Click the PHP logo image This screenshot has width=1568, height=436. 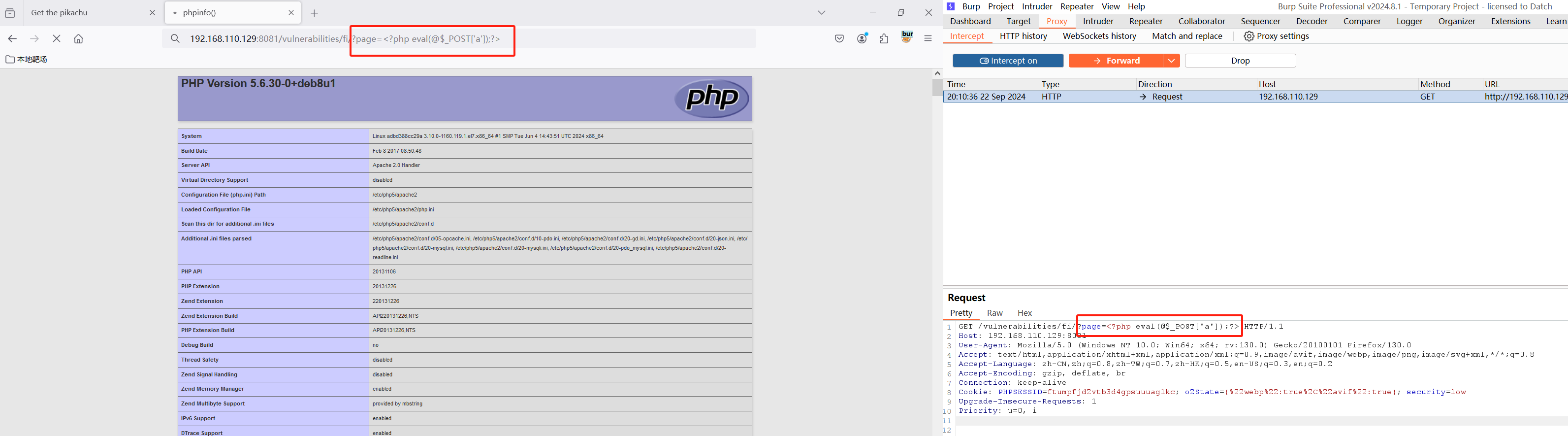point(711,98)
